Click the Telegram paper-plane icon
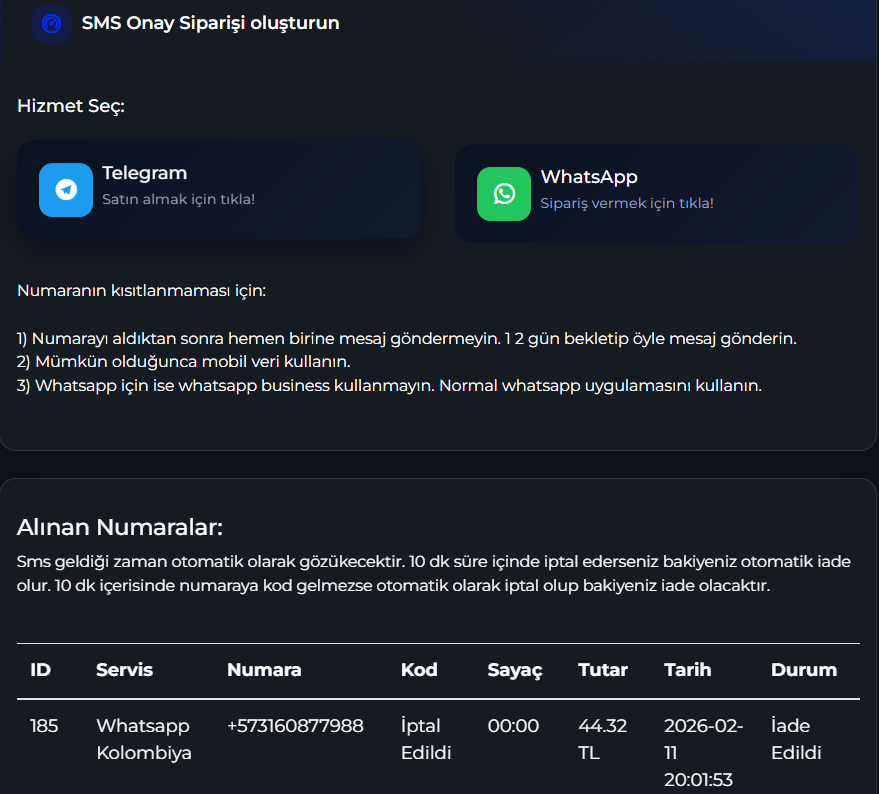879x794 pixels. coord(66,190)
